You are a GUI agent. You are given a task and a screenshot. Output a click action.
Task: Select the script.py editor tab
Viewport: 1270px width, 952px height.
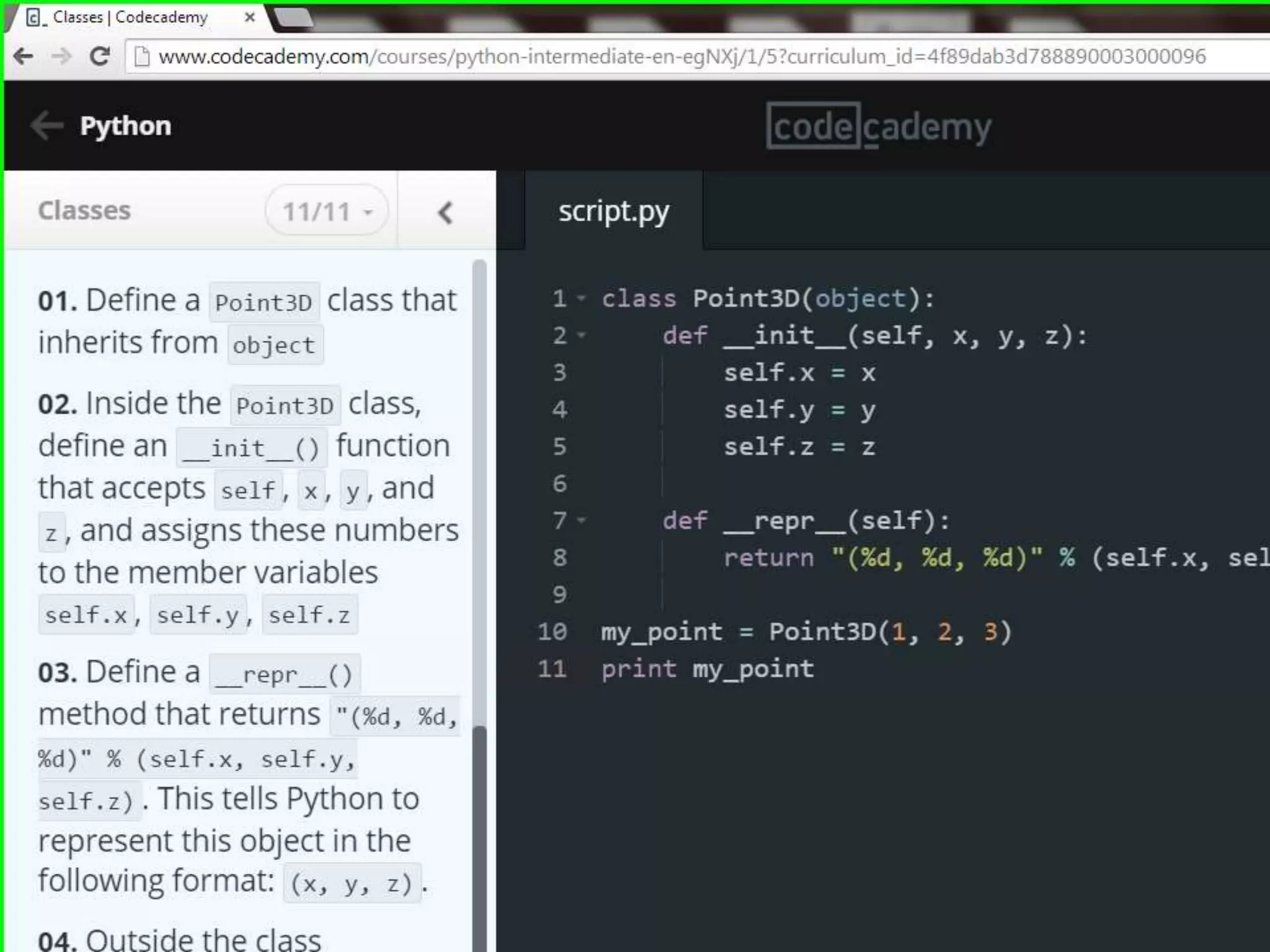[614, 211]
